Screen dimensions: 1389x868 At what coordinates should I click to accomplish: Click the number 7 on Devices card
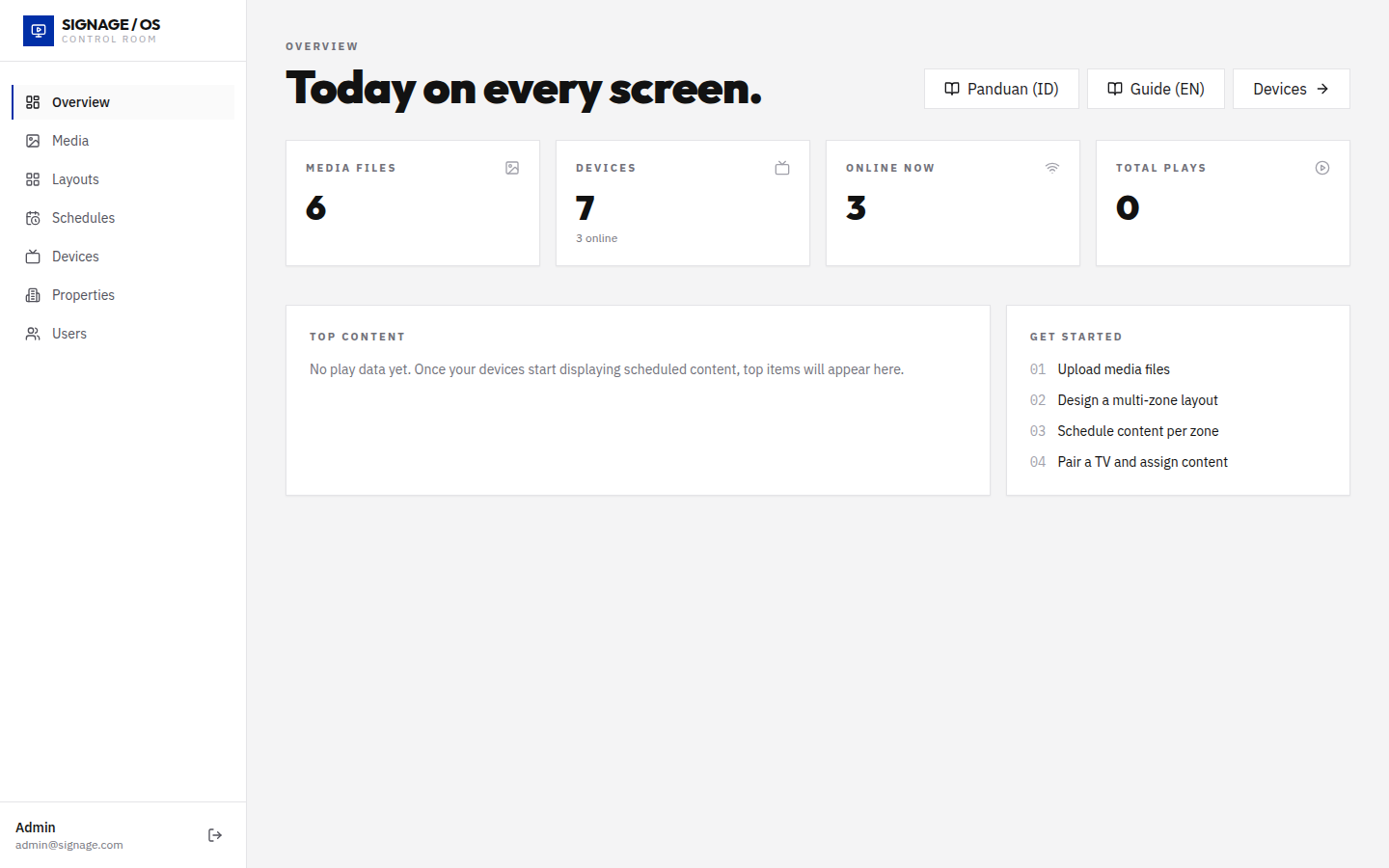tap(586, 208)
